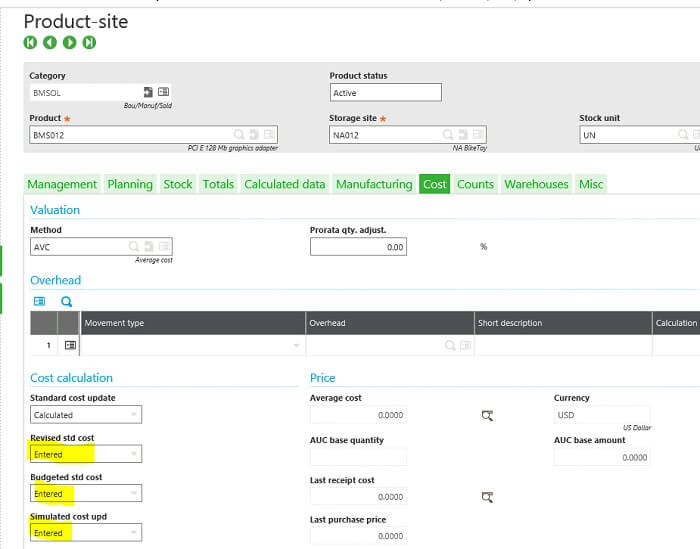Open Movement type dropdown in row 1

(296, 345)
